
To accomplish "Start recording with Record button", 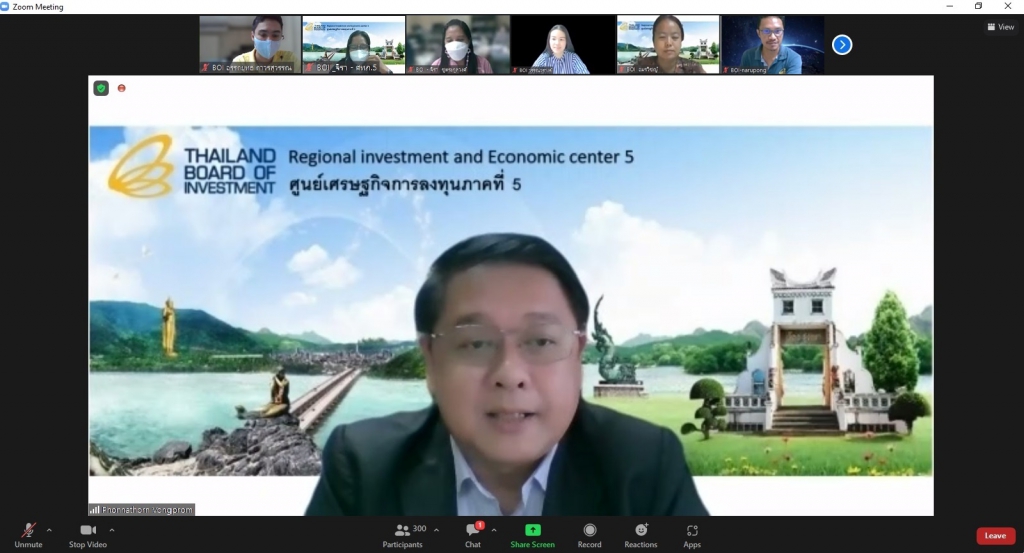I will tap(589, 535).
